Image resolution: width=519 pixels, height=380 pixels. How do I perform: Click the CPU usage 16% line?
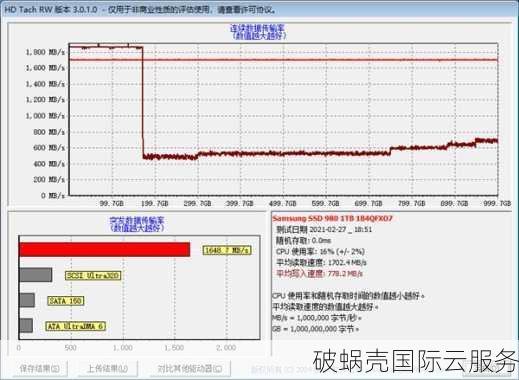click(x=320, y=251)
